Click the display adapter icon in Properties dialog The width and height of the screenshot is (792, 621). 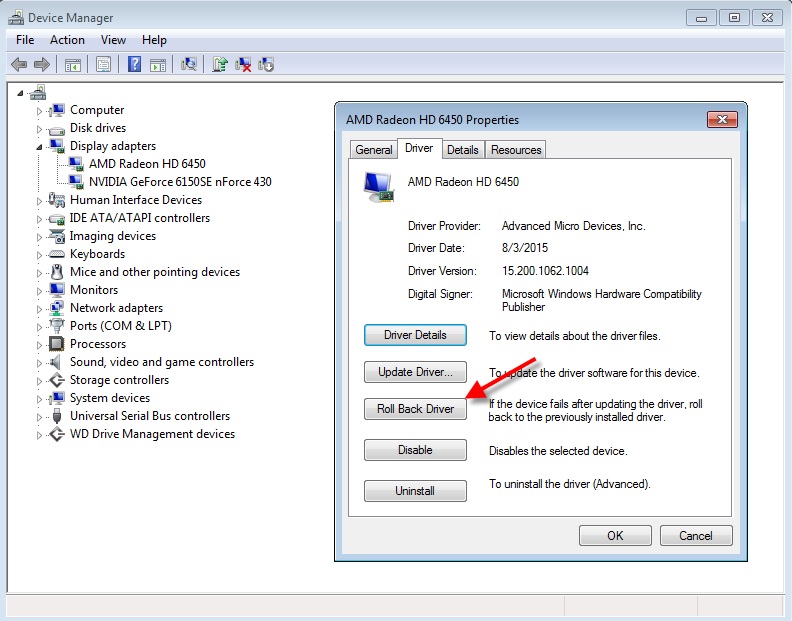point(378,187)
